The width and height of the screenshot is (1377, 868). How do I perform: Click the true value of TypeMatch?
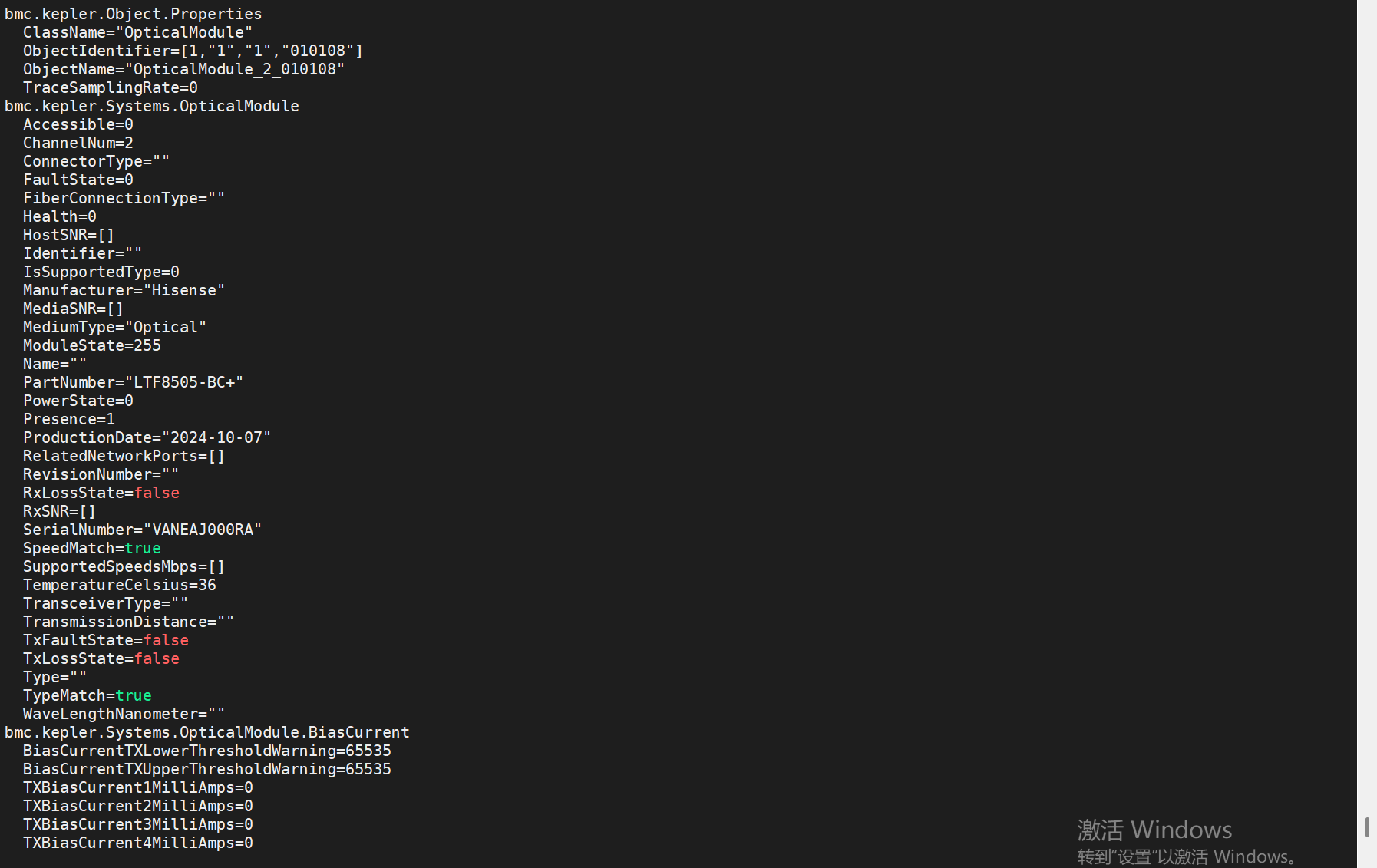(134, 695)
